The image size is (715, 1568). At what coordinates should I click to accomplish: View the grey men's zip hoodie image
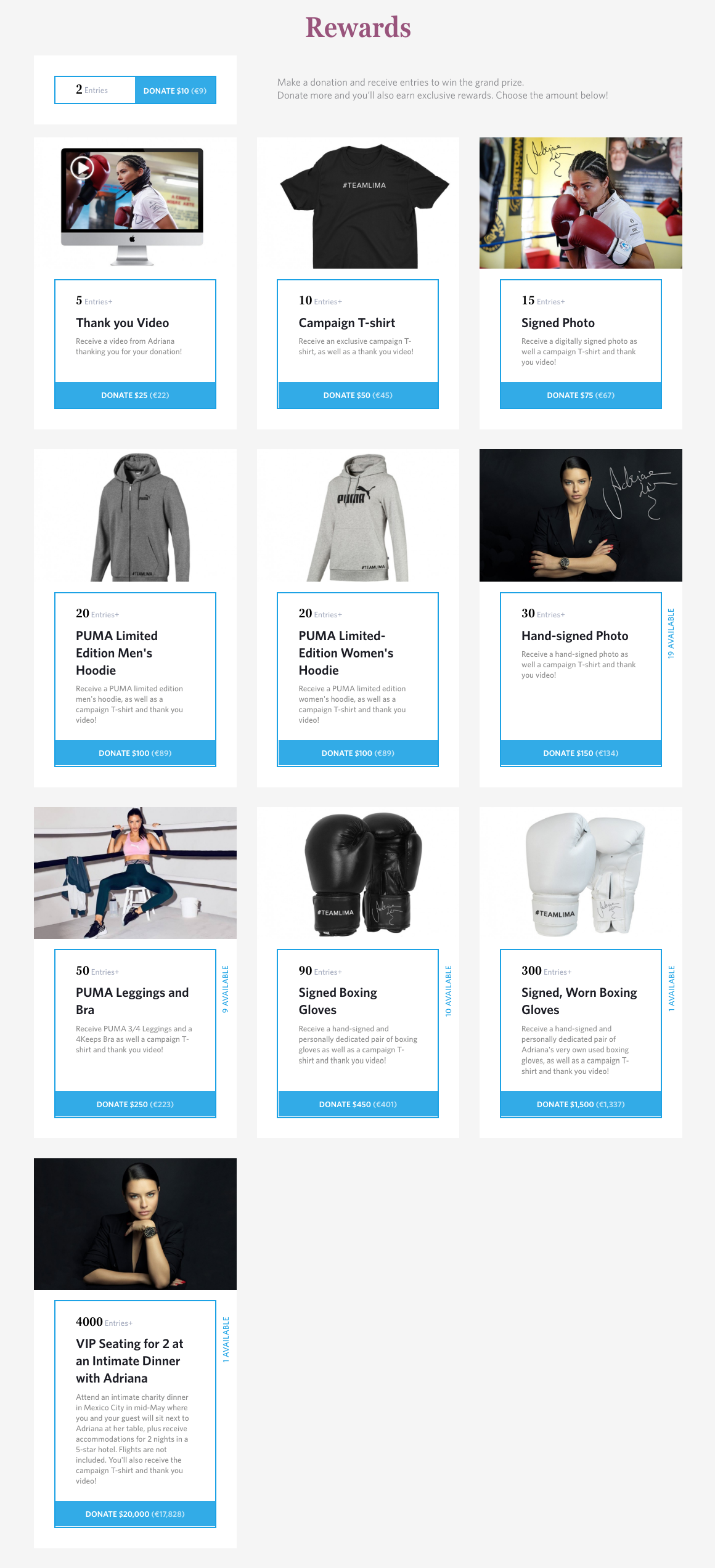[x=135, y=515]
